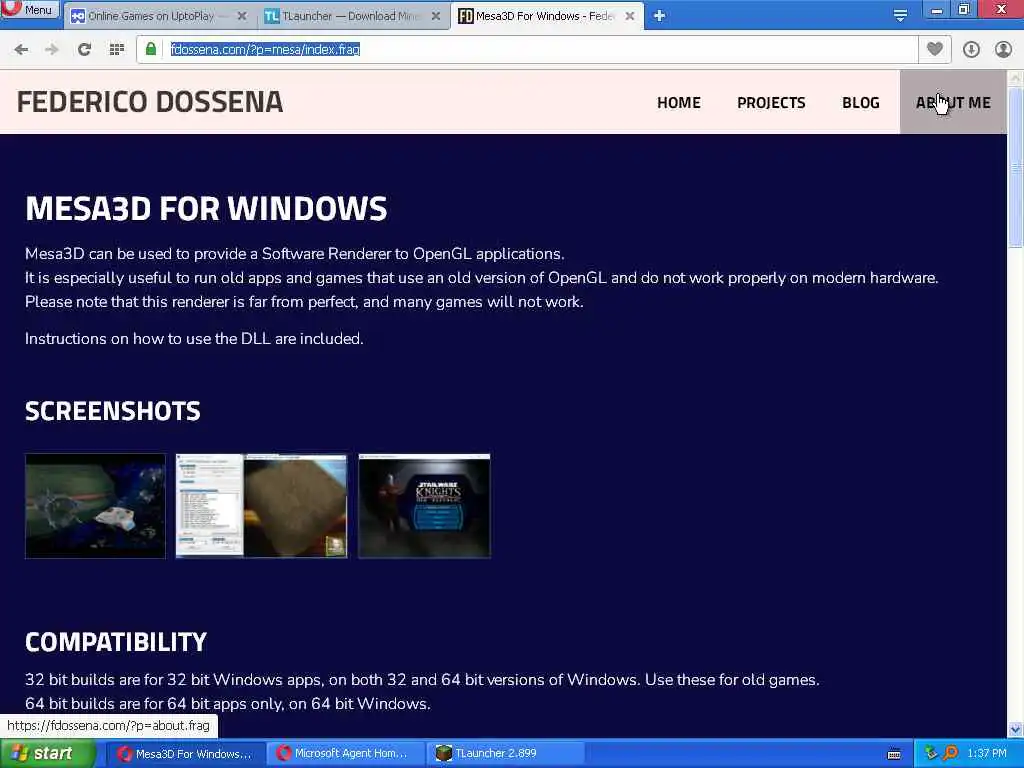This screenshot has height=768, width=1024.
Task: Open the downloads icon in toolbar
Action: coord(971,50)
